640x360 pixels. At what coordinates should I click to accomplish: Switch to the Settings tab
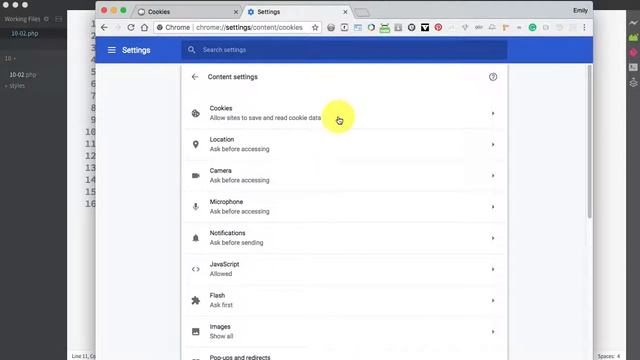click(x=297, y=12)
